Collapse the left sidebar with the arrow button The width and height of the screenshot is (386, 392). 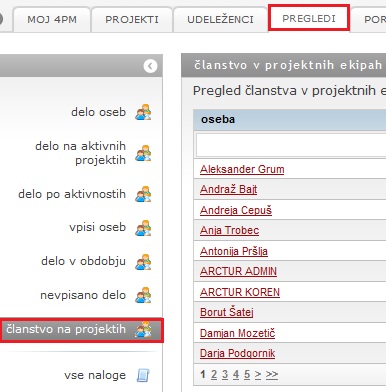[150, 66]
